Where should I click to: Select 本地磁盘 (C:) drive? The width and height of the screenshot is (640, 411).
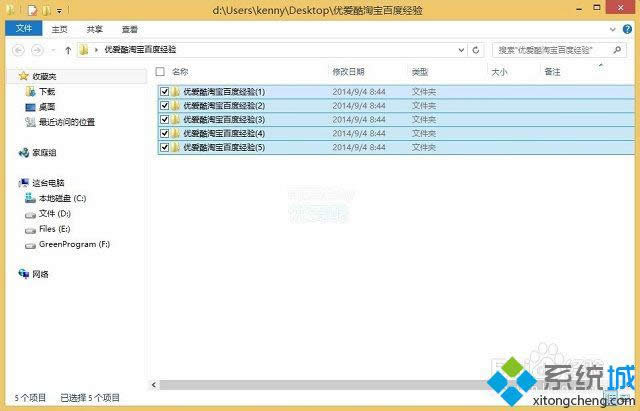[62, 198]
